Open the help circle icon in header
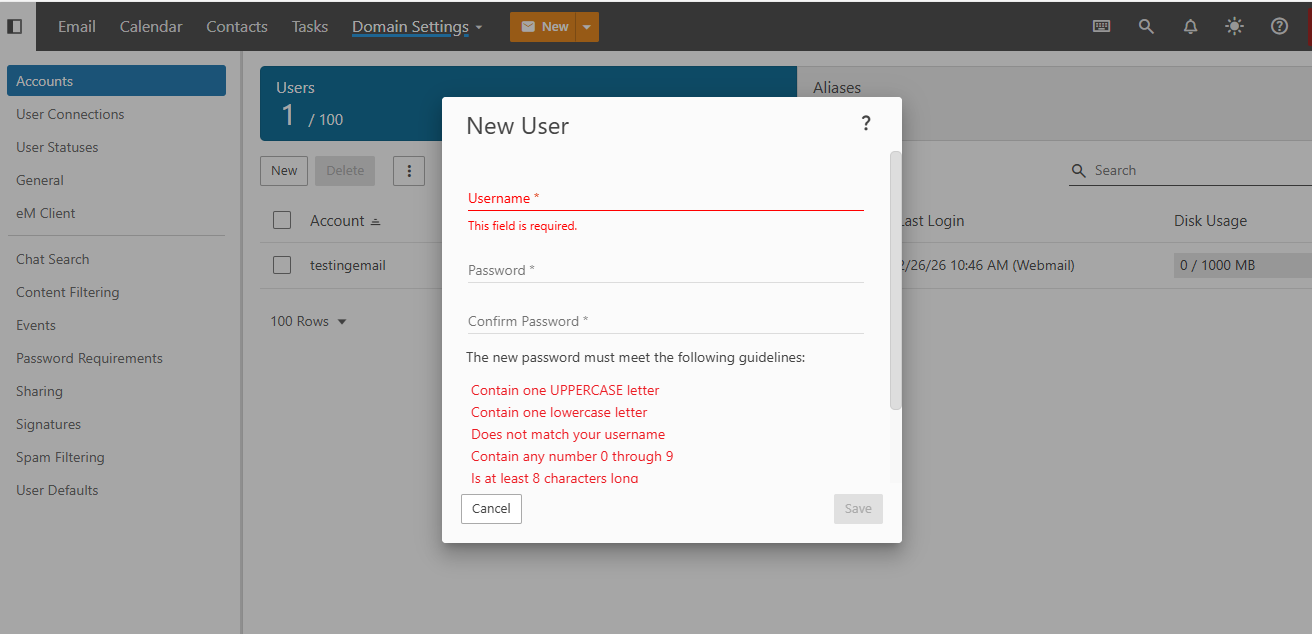This screenshot has height=634, width=1312. [x=1279, y=27]
